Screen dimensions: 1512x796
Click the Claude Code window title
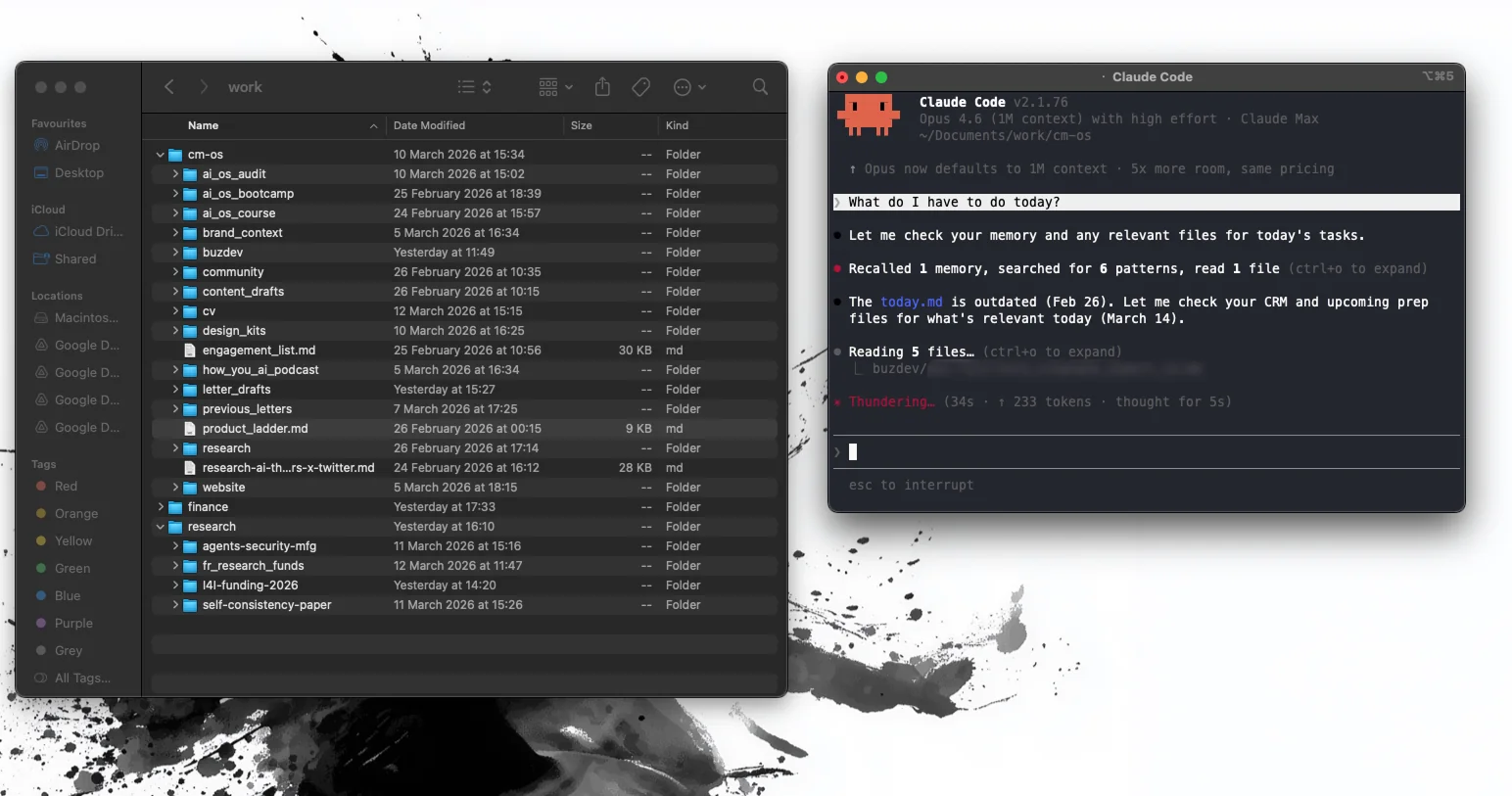[x=1152, y=76]
